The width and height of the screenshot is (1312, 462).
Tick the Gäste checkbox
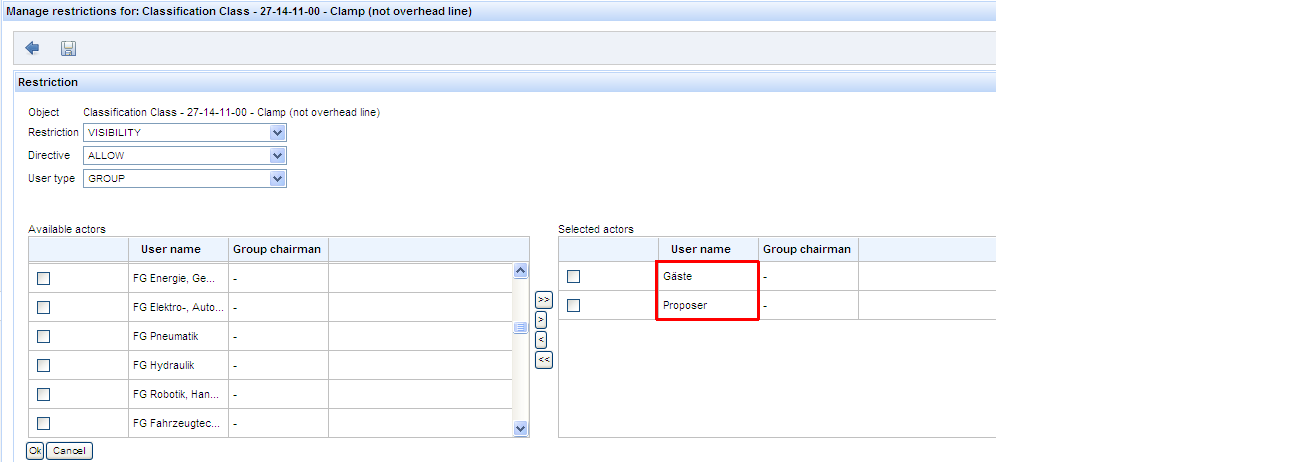(573, 276)
